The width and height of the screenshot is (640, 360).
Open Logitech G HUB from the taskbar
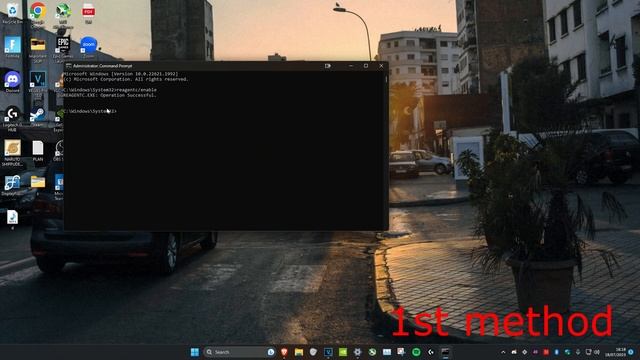pyautogui.click(x=431, y=352)
